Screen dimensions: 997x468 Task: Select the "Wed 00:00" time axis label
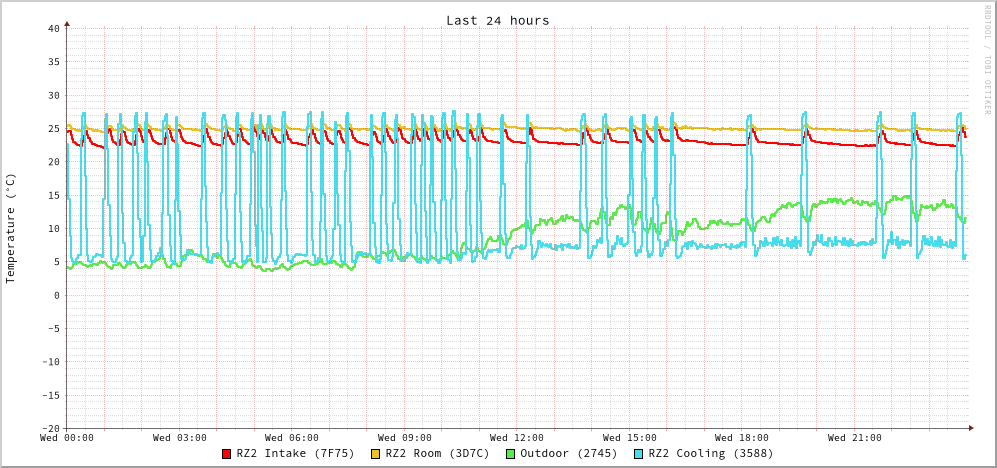[x=67, y=437]
